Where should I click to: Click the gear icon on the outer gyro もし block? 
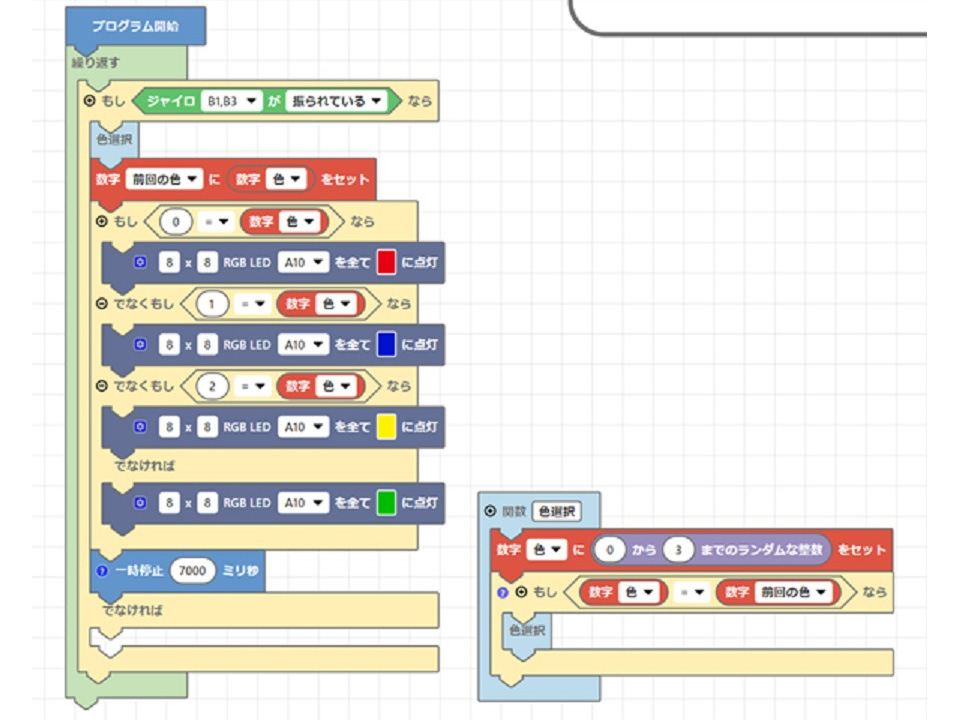89,100
